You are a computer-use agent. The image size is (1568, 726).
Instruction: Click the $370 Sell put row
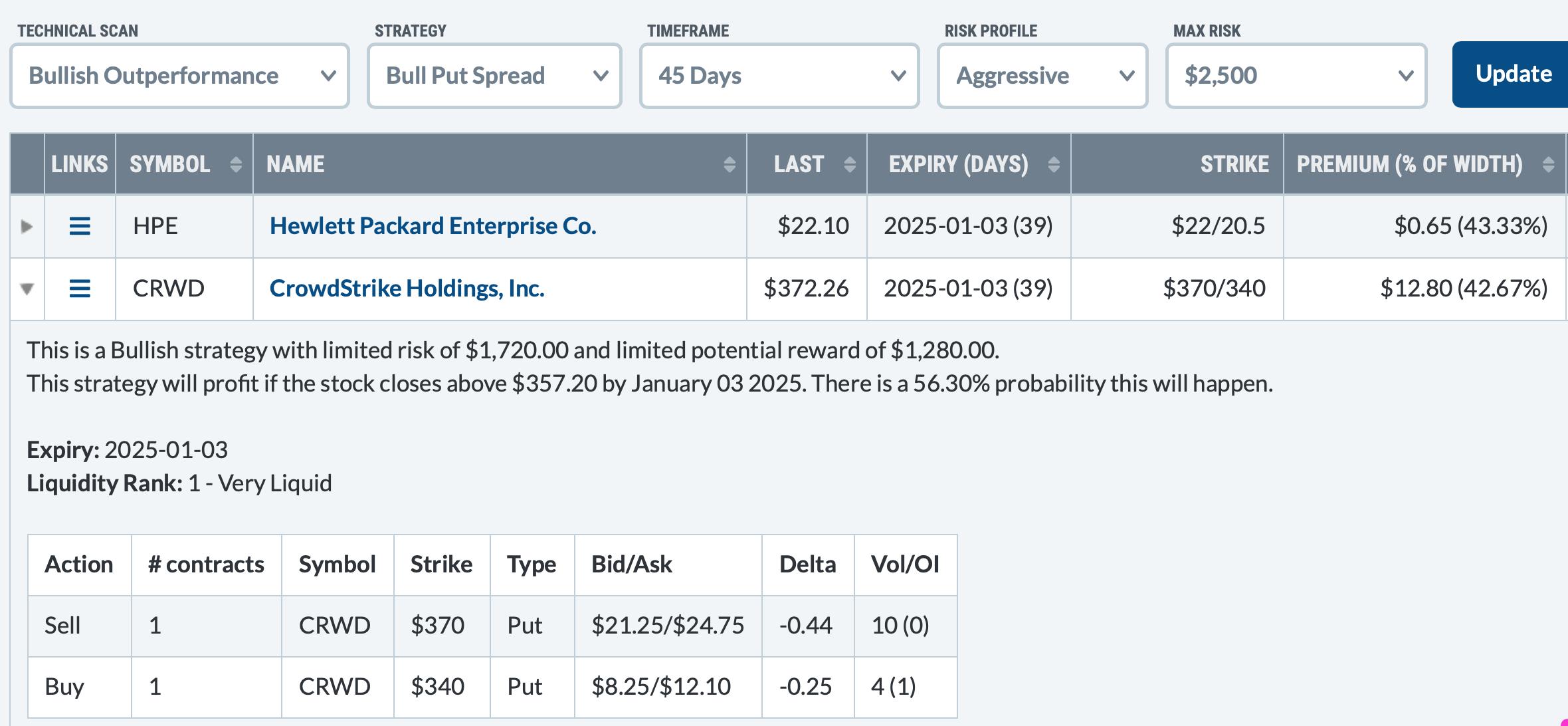click(x=492, y=626)
